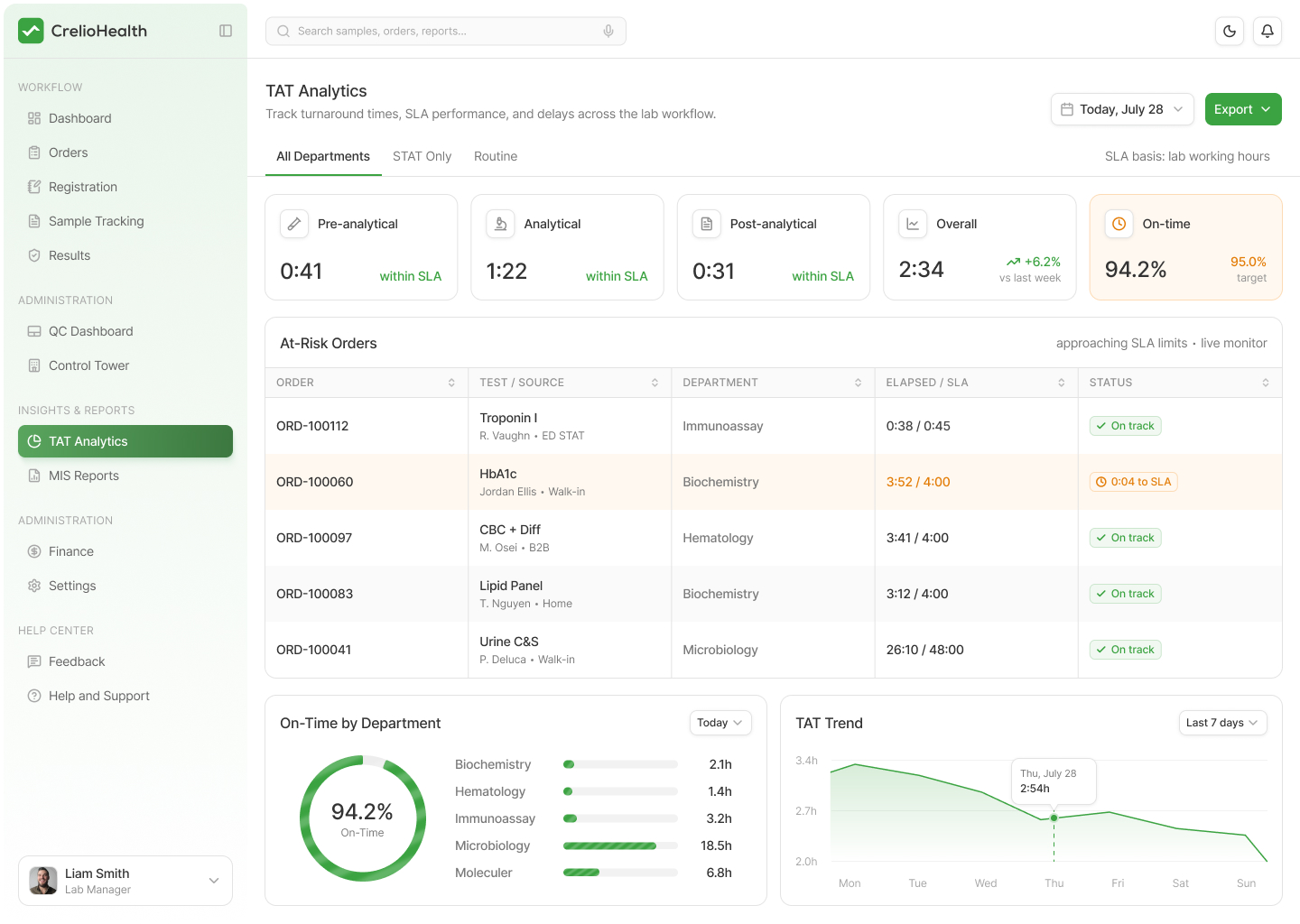Screen dimensions: 1300x924
Task: Click the Troponin I test name
Action: pos(508,418)
